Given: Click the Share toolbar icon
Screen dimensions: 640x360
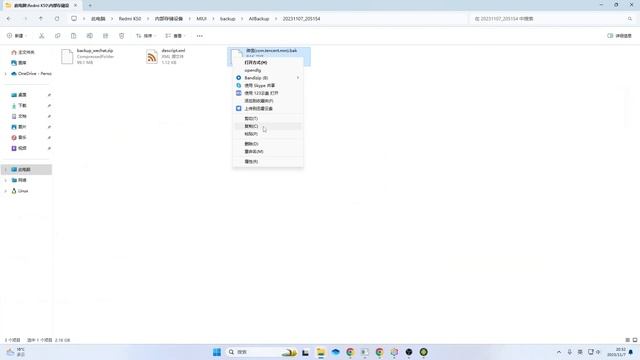Looking at the screenshot, I should coord(105,36).
